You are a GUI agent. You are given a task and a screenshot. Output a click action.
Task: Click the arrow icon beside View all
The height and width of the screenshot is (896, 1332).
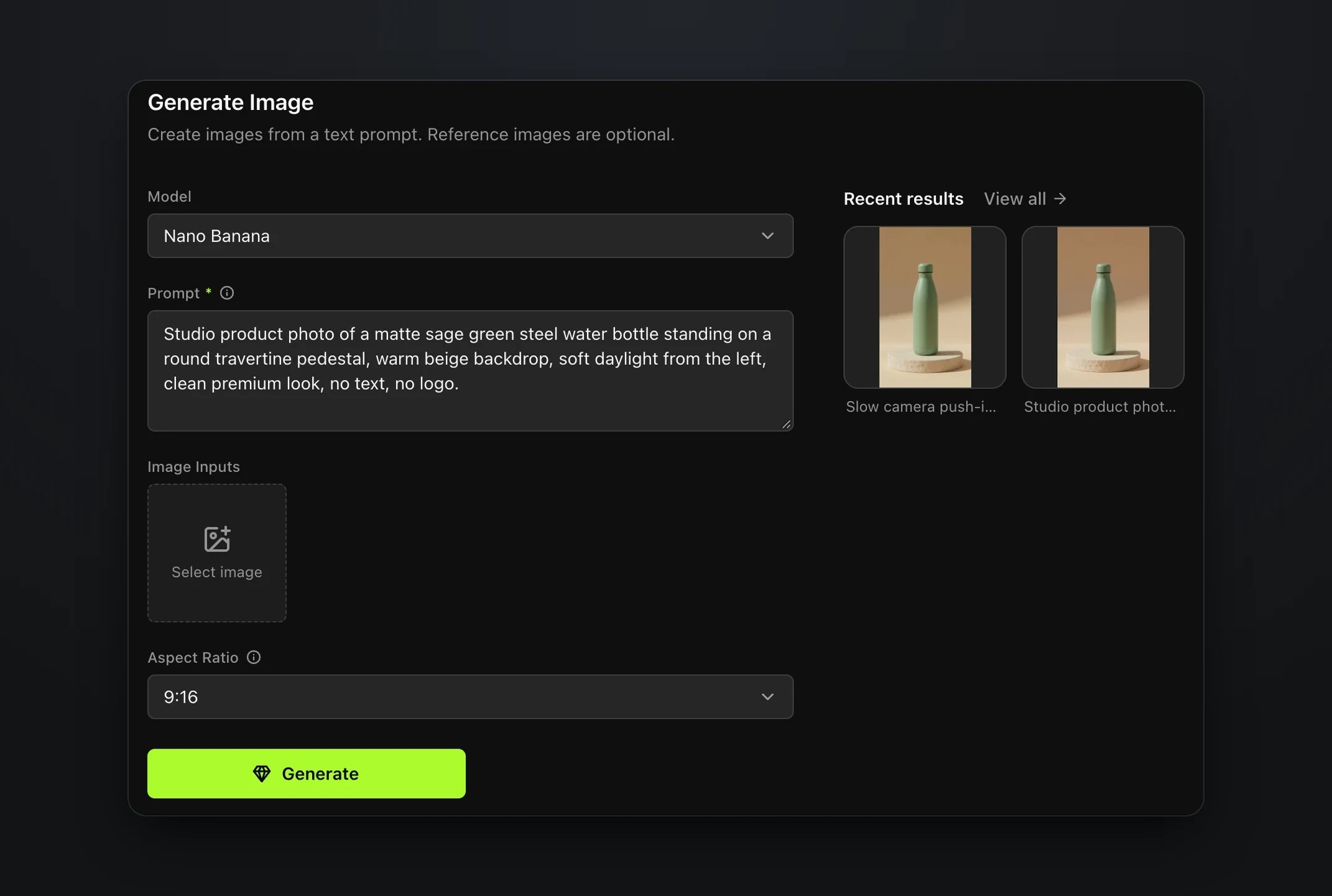[1060, 198]
